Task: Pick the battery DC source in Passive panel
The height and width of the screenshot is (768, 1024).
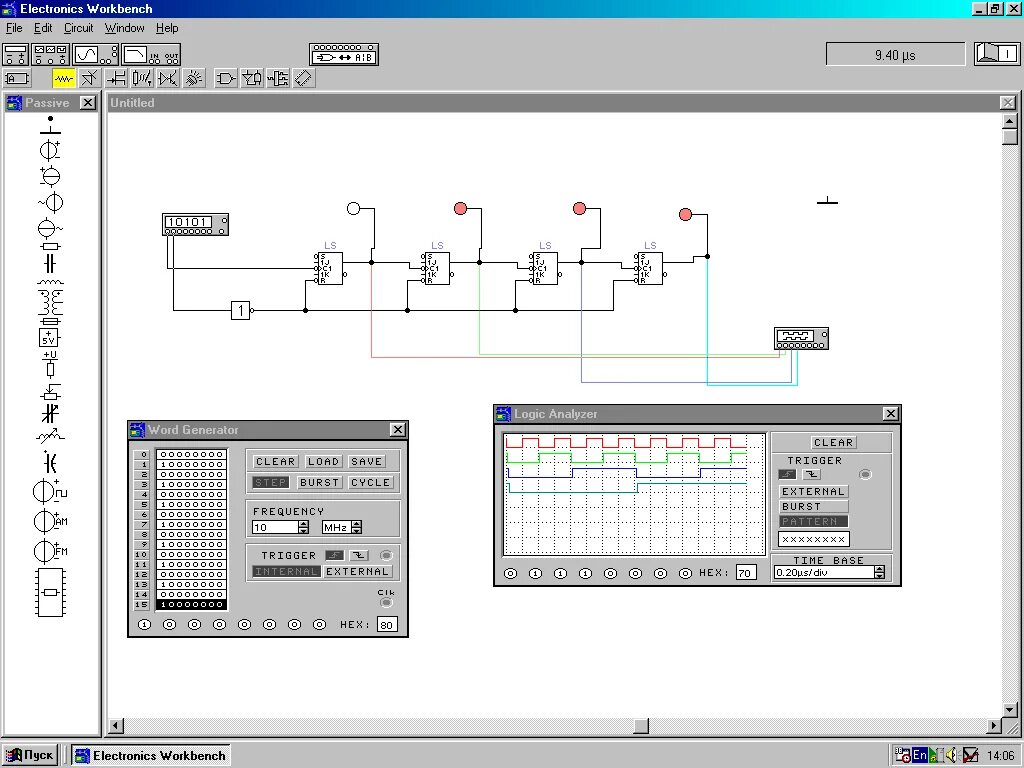Action: (x=50, y=150)
